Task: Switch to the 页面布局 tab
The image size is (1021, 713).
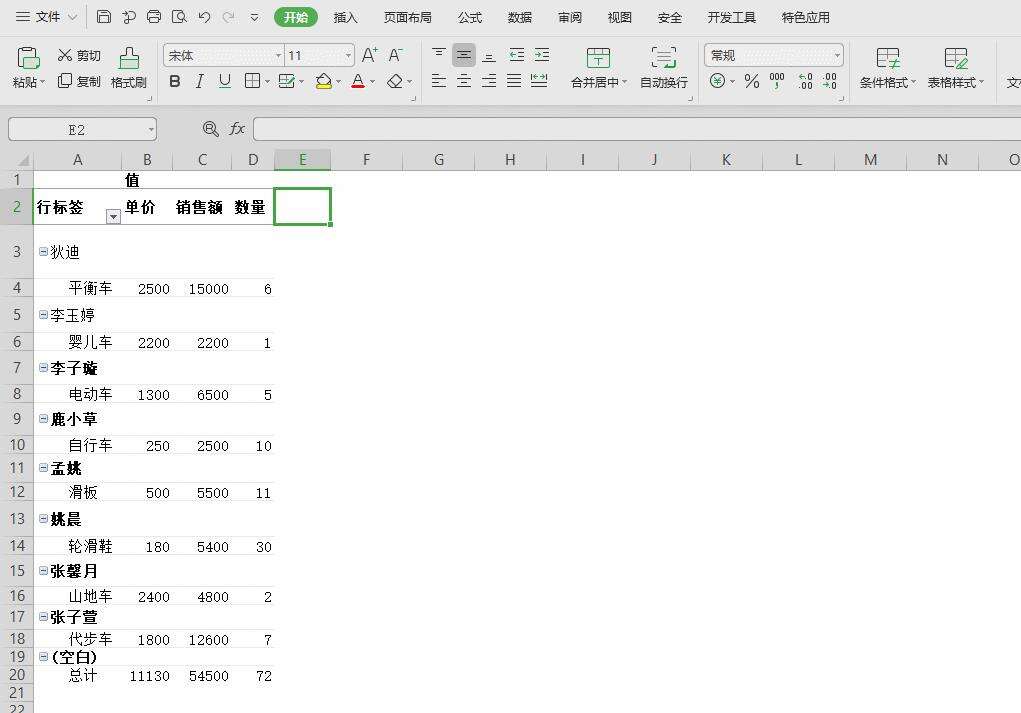Action: point(408,18)
